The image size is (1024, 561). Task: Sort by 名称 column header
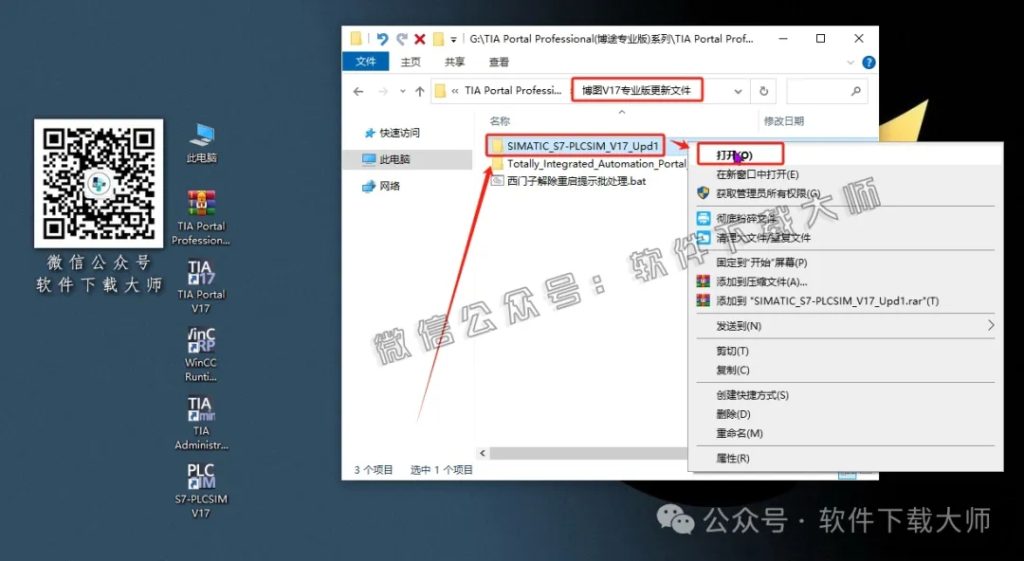(500, 121)
